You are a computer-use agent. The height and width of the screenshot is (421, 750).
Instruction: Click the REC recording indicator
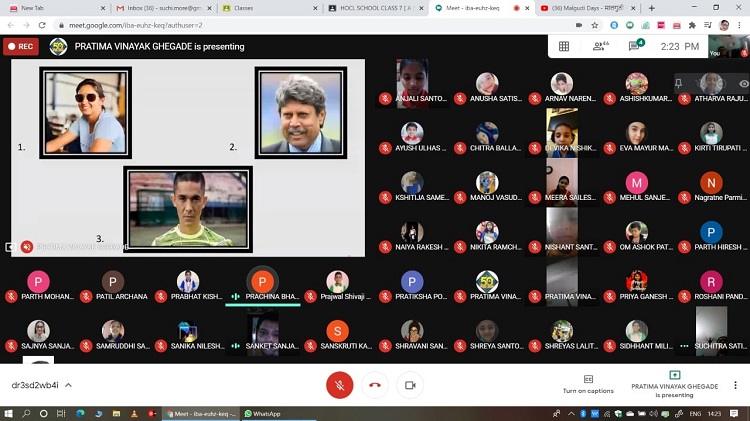[x=21, y=46]
